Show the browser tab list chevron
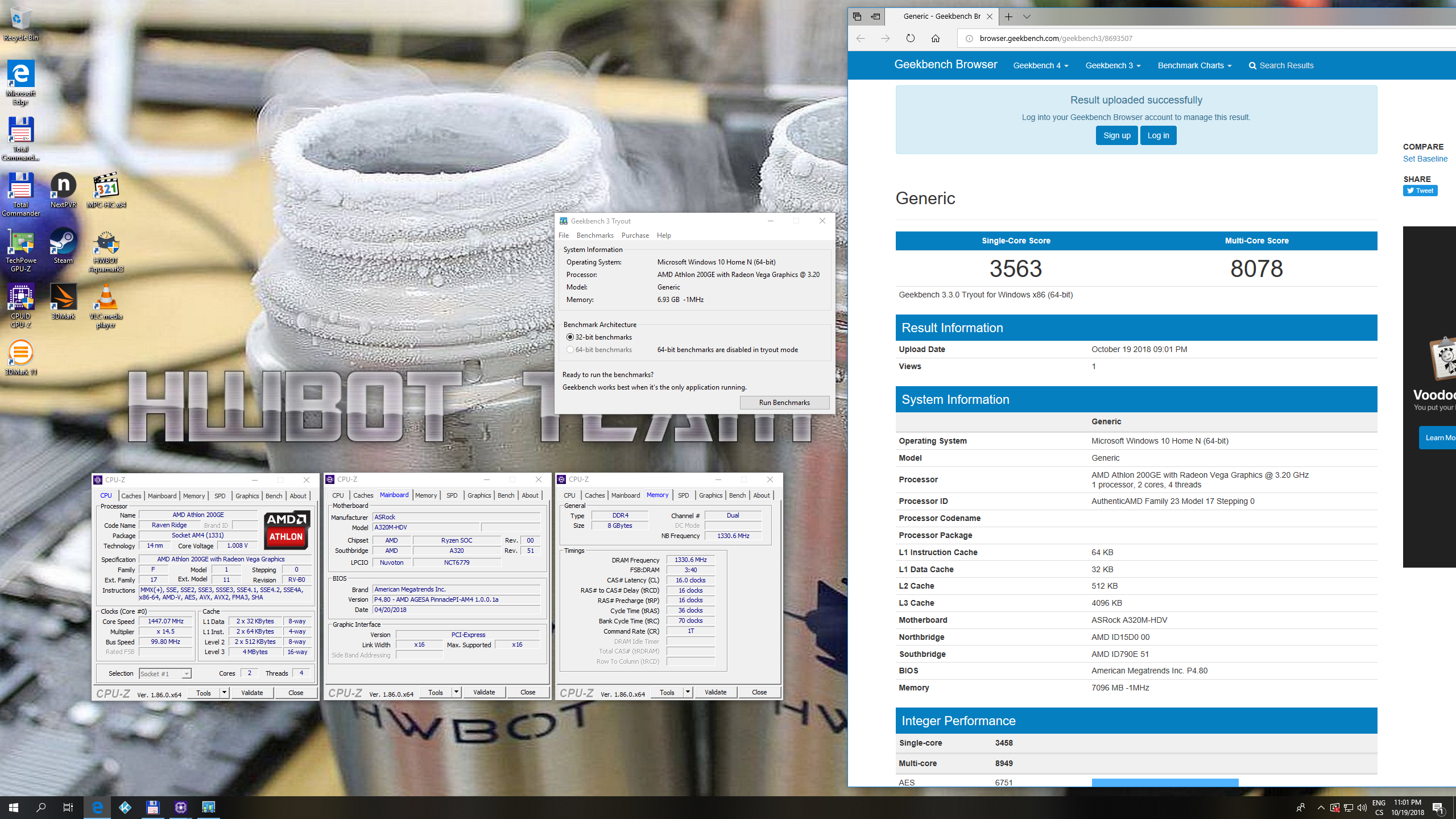Screen dimensions: 1456x819 click(x=1027, y=16)
